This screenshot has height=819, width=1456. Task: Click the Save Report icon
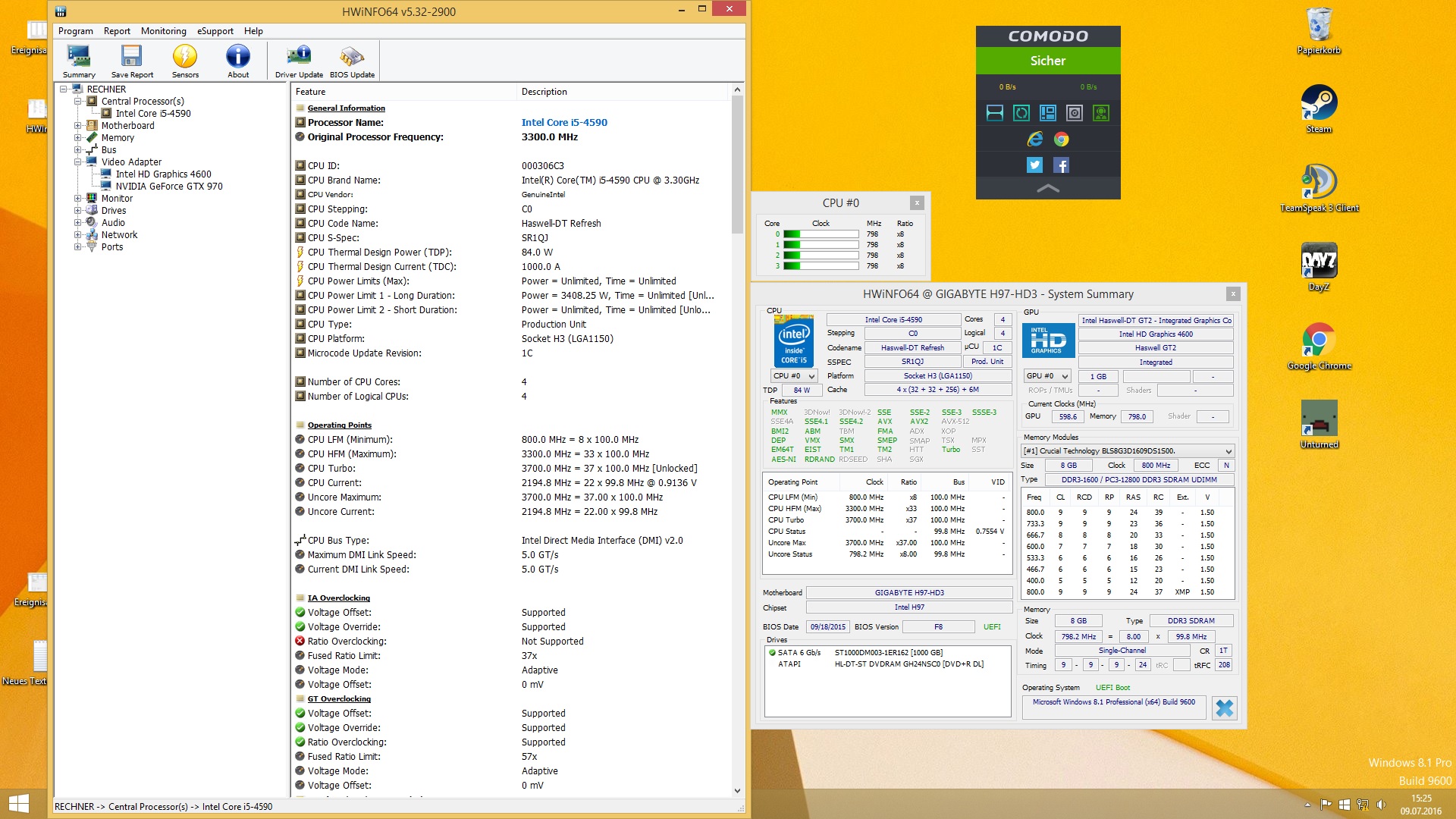pos(132,61)
